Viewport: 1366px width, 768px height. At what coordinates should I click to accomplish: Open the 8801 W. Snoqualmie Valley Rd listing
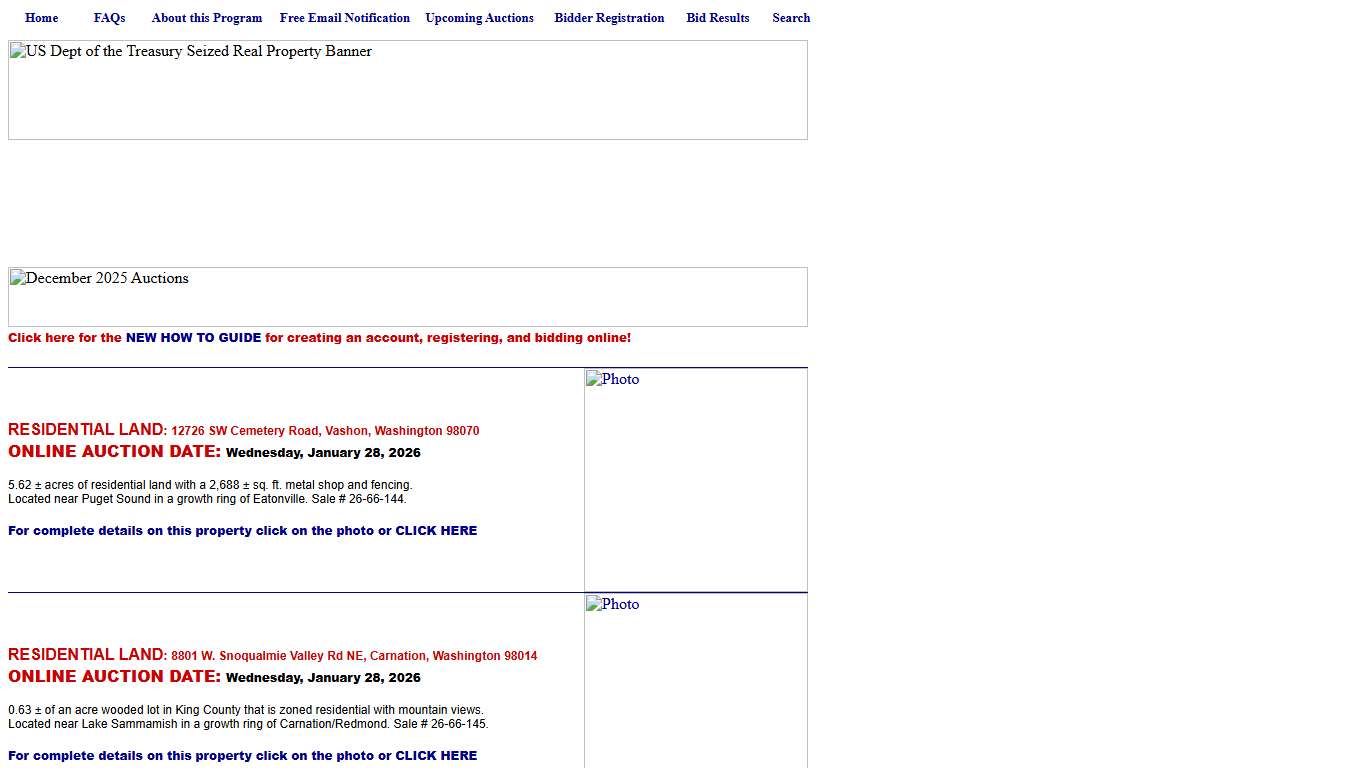(x=355, y=655)
